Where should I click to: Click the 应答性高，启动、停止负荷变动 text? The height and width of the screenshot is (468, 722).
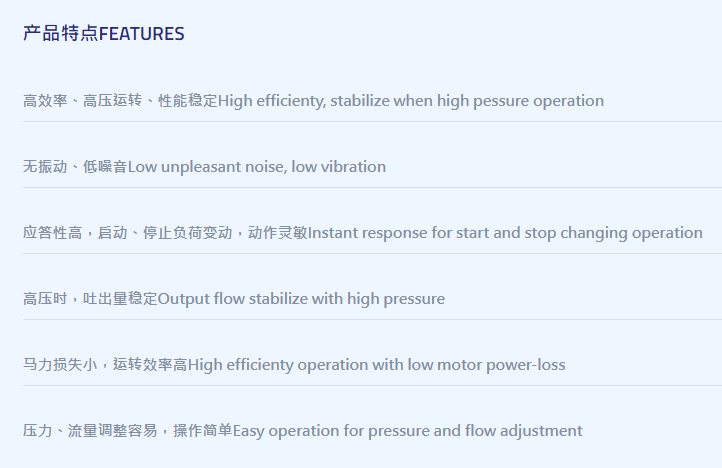click(x=128, y=233)
